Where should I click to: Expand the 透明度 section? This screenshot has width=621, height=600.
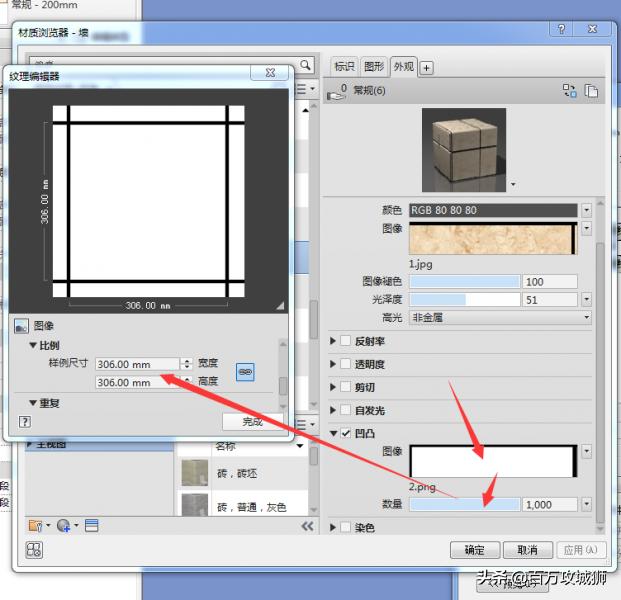click(x=333, y=364)
